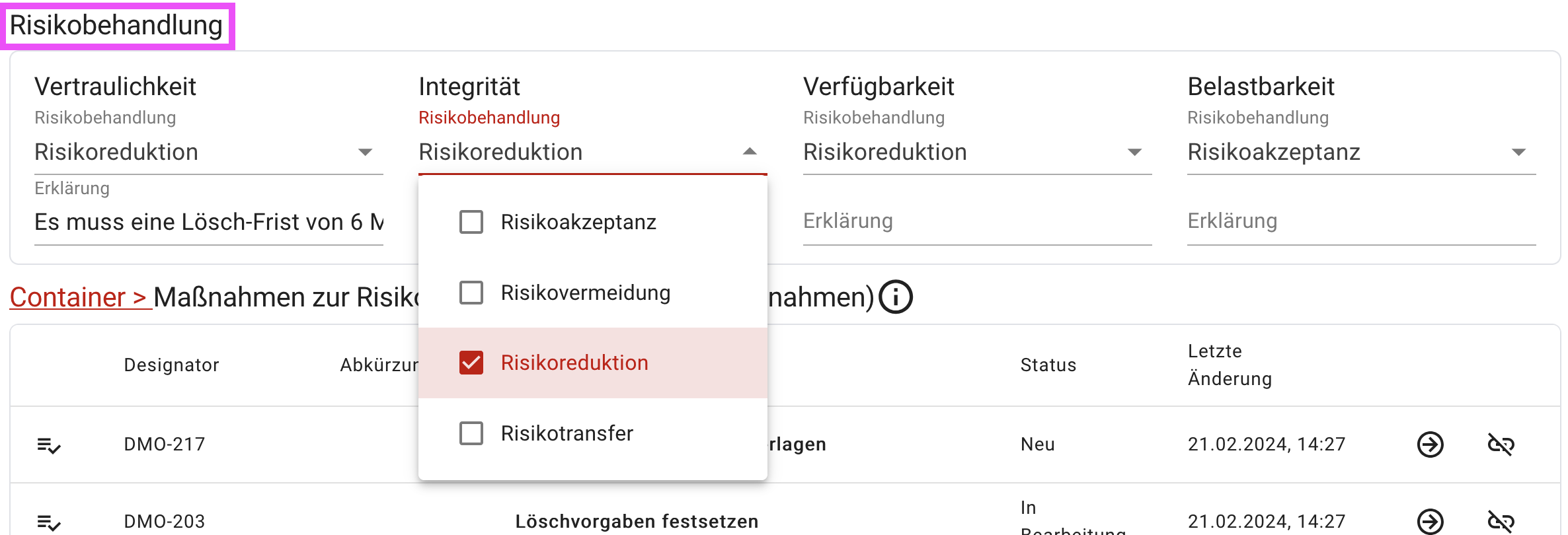This screenshot has width=1568, height=535.
Task: Click the Status column header
Action: [x=1047, y=365]
